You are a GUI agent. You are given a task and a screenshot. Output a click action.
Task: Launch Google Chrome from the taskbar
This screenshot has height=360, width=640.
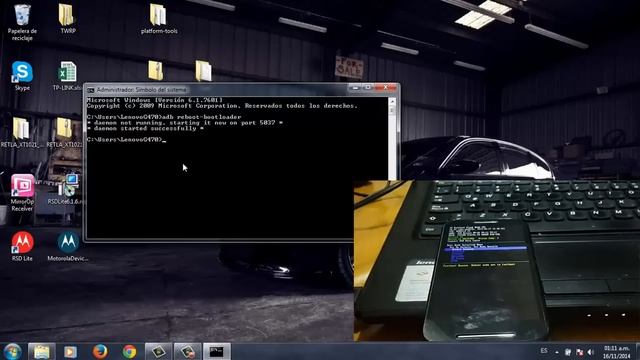(x=129, y=351)
